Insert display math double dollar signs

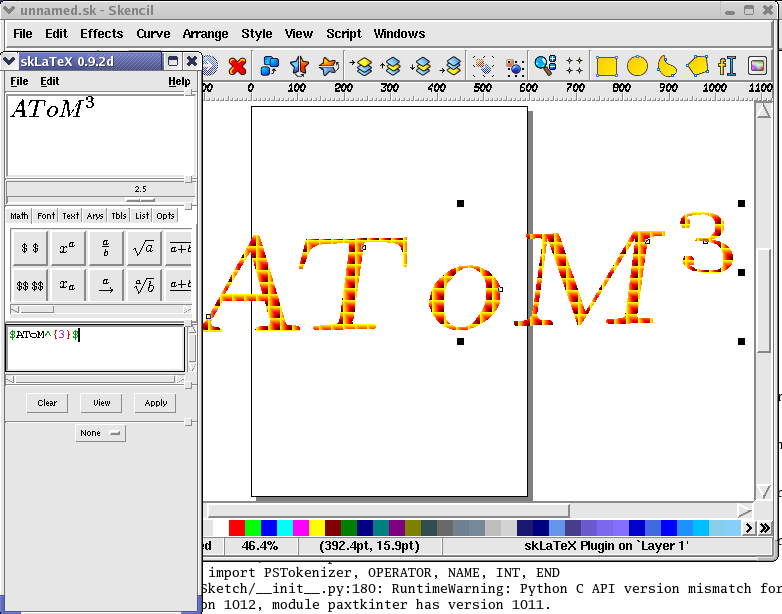[x=29, y=285]
